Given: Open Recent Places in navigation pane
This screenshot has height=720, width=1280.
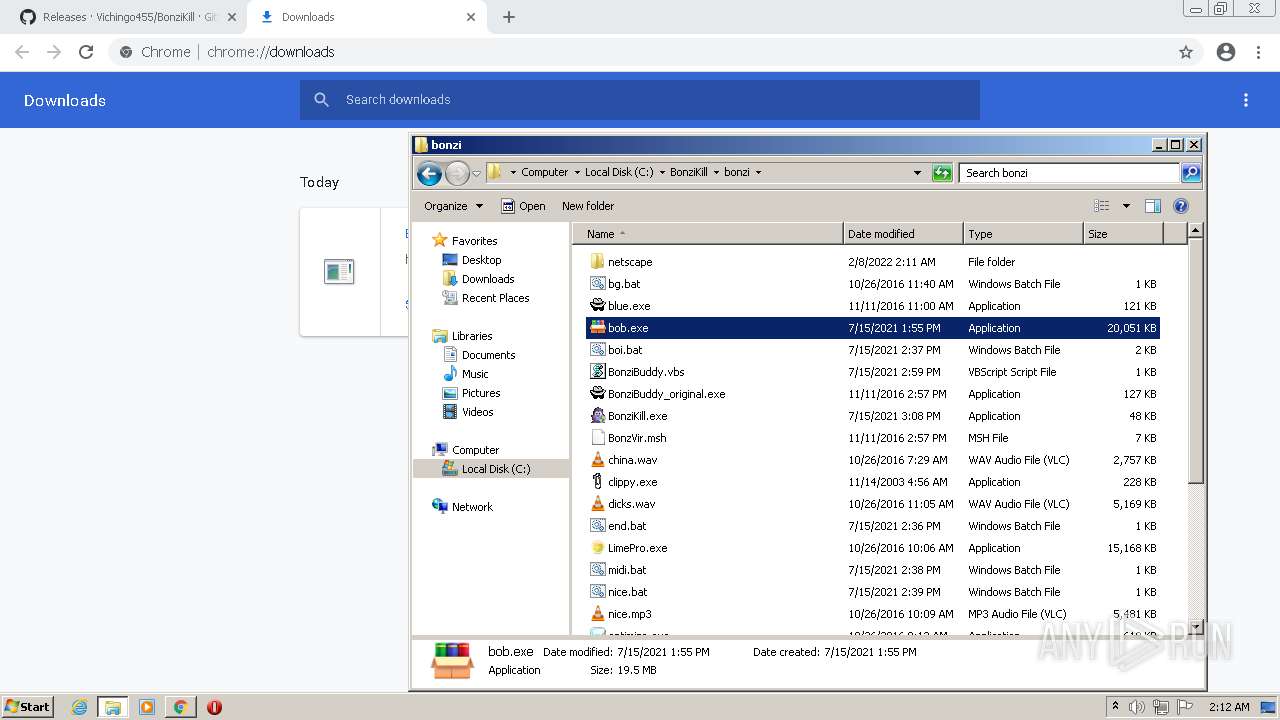Looking at the screenshot, I should [x=495, y=298].
